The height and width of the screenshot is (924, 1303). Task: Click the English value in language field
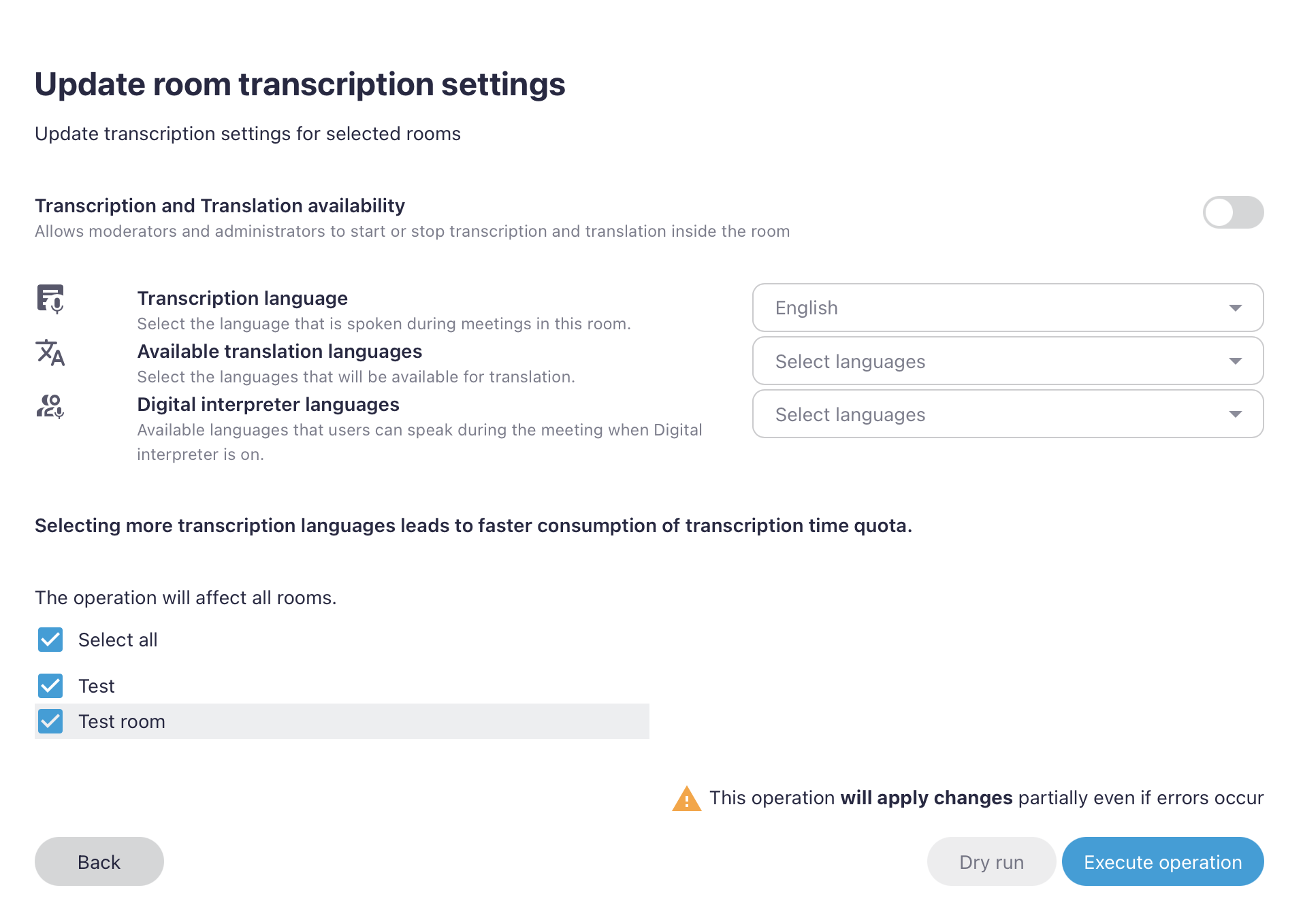(x=807, y=308)
